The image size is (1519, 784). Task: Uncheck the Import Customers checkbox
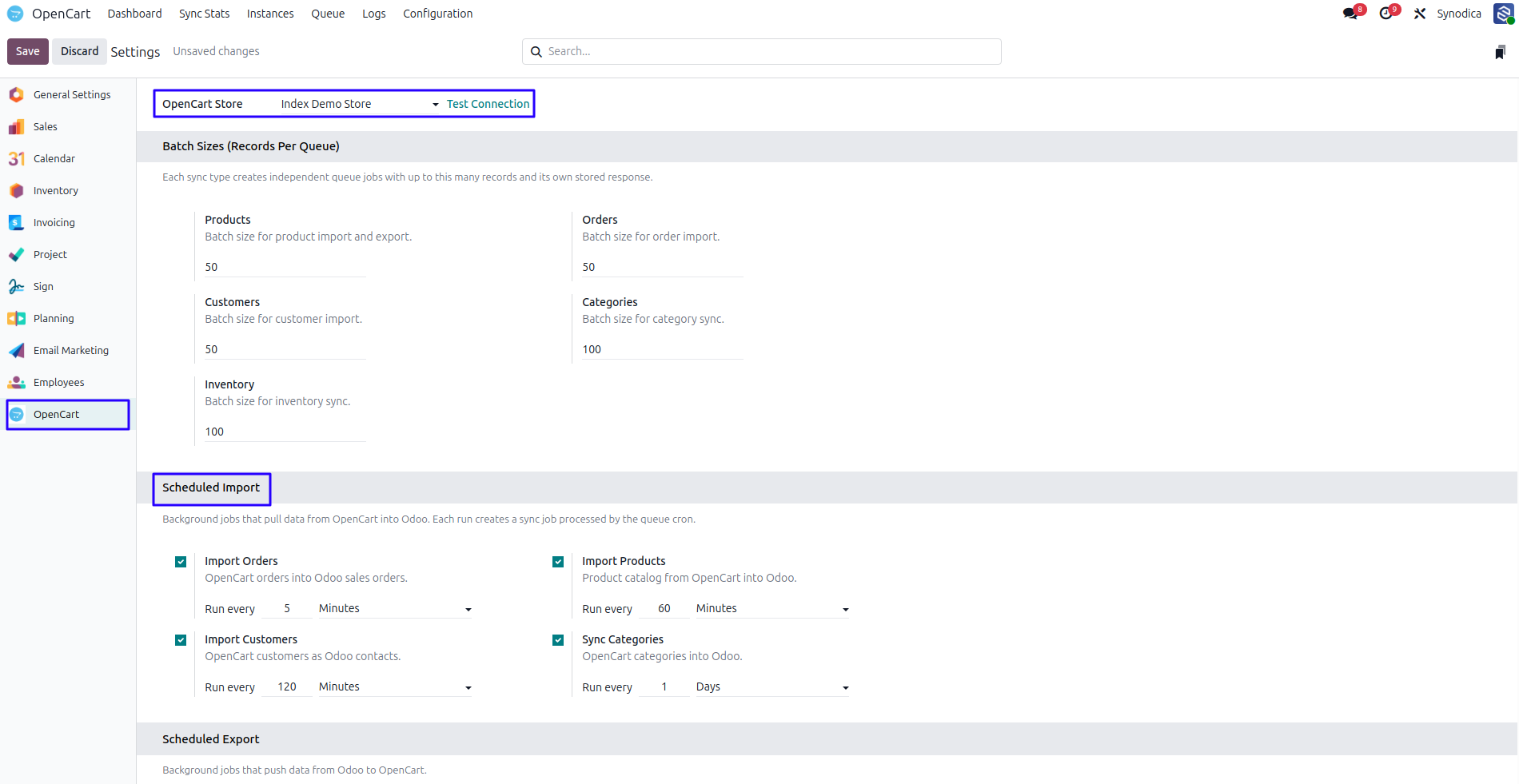(x=181, y=640)
